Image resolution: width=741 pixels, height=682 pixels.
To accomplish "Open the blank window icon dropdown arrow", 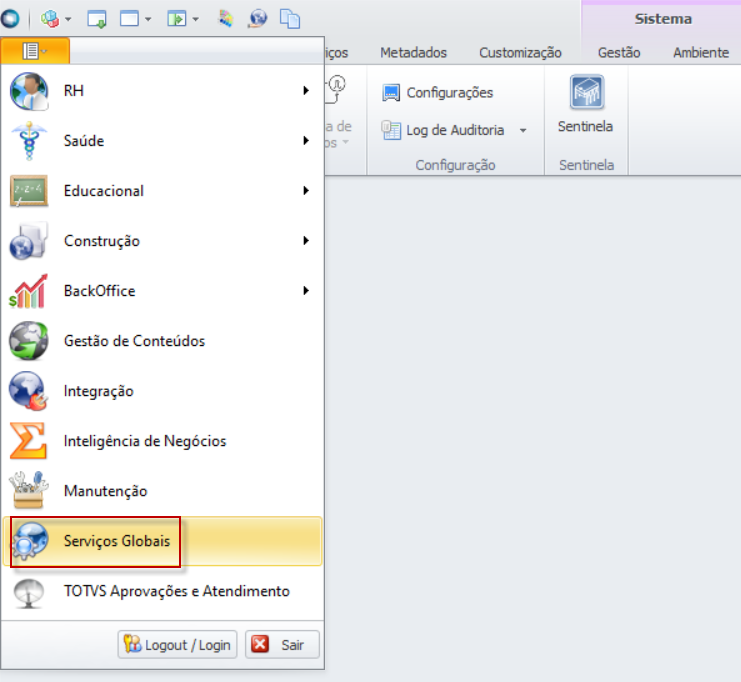I will coord(148,19).
